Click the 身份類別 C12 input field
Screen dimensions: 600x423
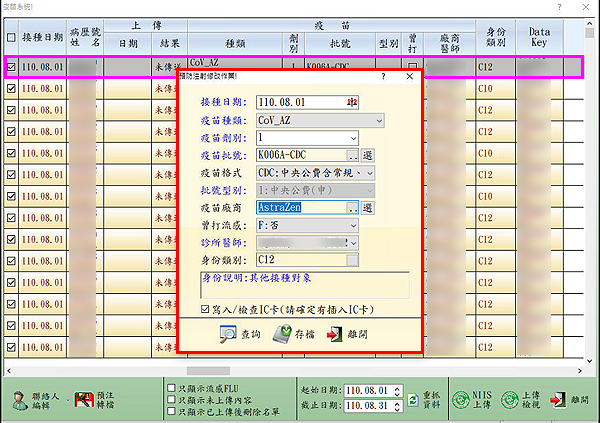(x=299, y=260)
